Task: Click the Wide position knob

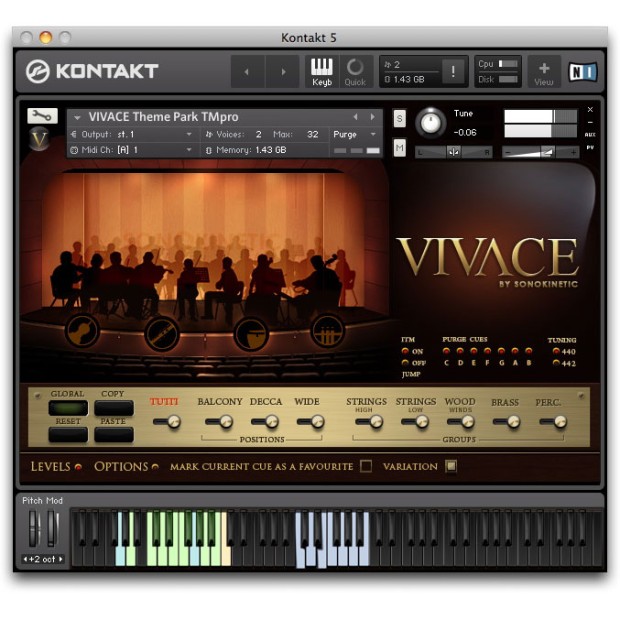Action: pos(317,422)
